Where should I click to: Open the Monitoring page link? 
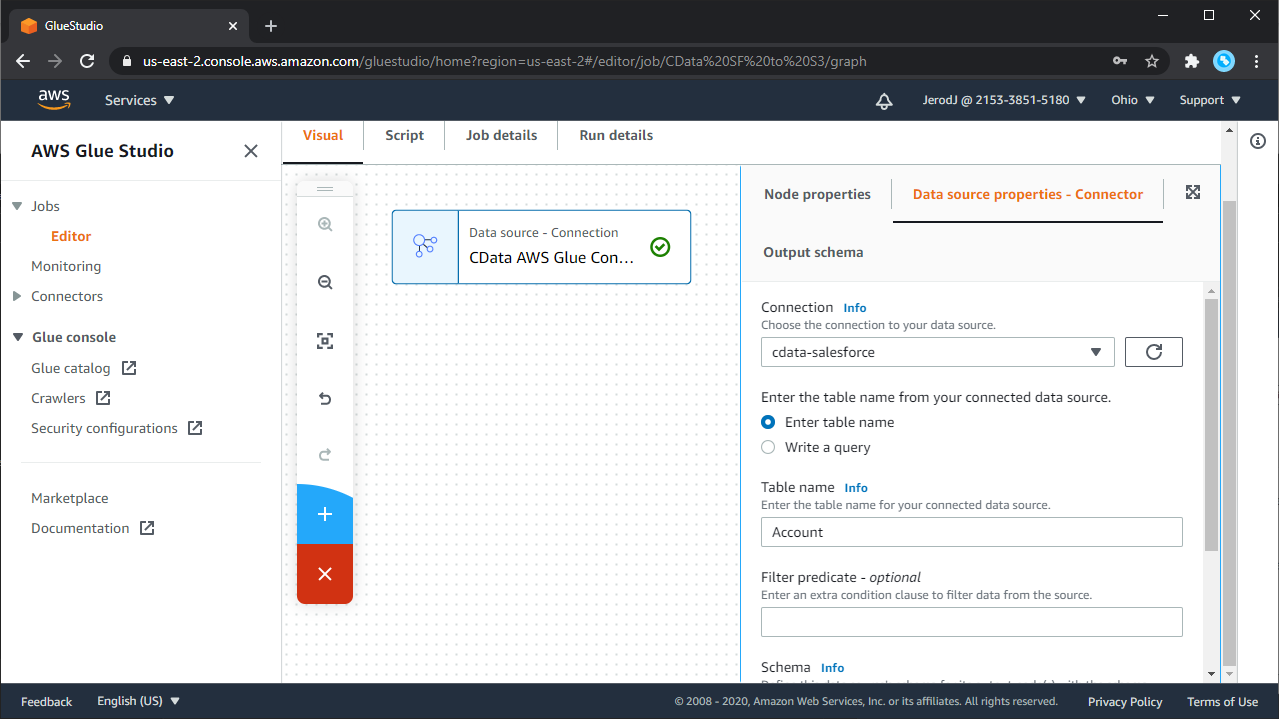tap(66, 266)
